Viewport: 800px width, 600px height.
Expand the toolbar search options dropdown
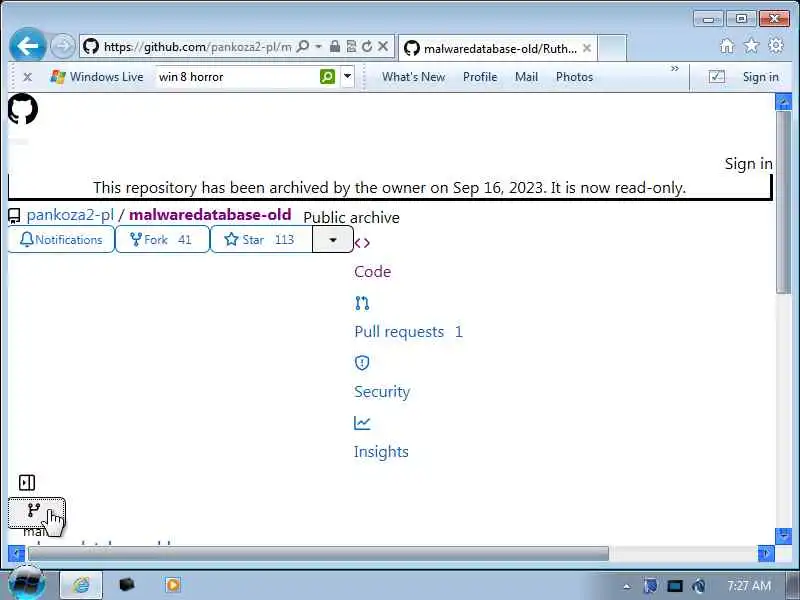[x=347, y=77]
